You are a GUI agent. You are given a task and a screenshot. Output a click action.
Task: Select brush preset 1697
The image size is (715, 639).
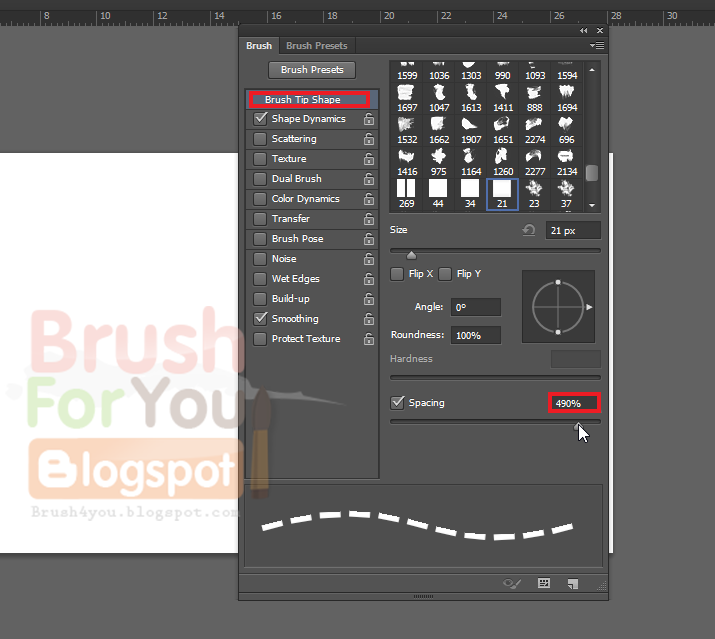click(406, 99)
